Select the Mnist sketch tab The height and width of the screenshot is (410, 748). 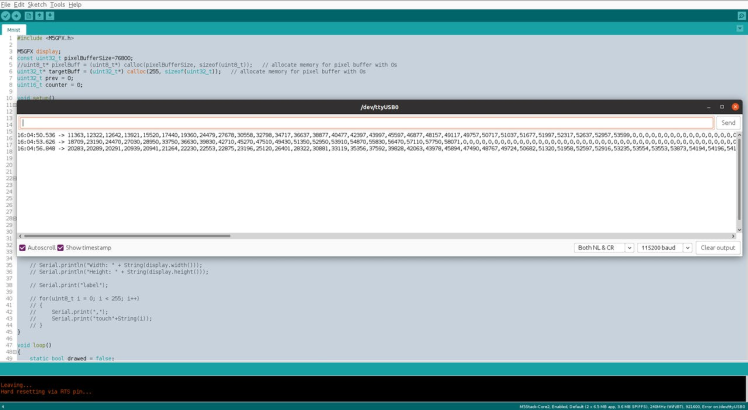[14, 30]
